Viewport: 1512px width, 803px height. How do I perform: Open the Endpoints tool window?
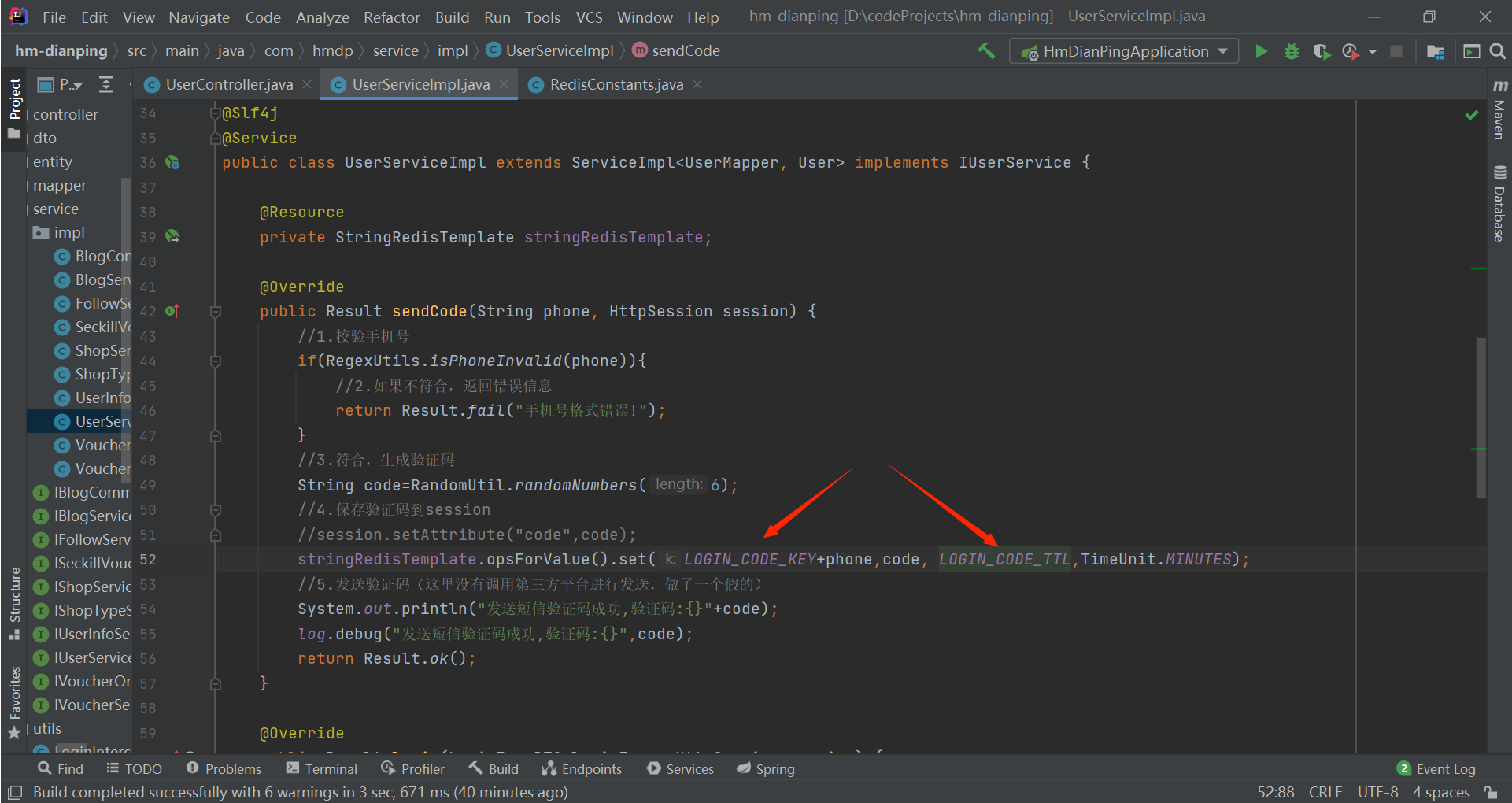tap(582, 768)
